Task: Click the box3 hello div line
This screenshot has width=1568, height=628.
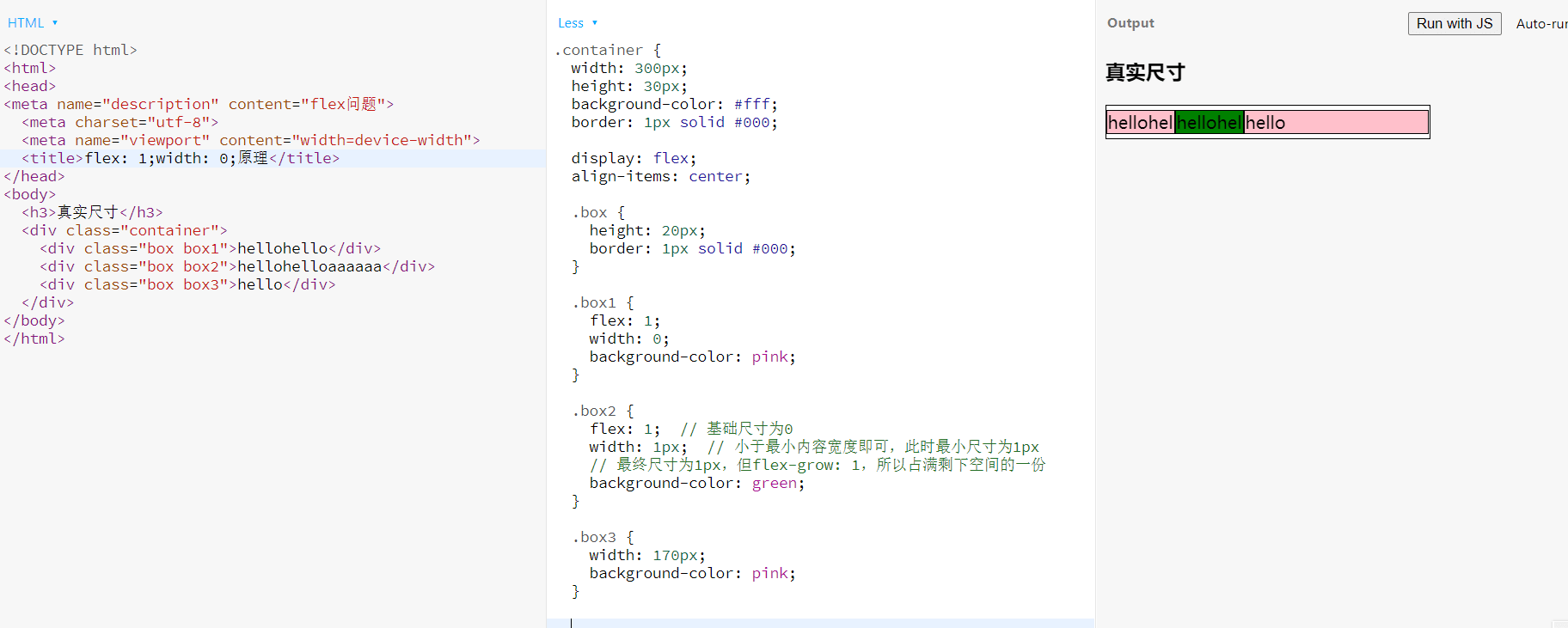Action: pos(187,284)
